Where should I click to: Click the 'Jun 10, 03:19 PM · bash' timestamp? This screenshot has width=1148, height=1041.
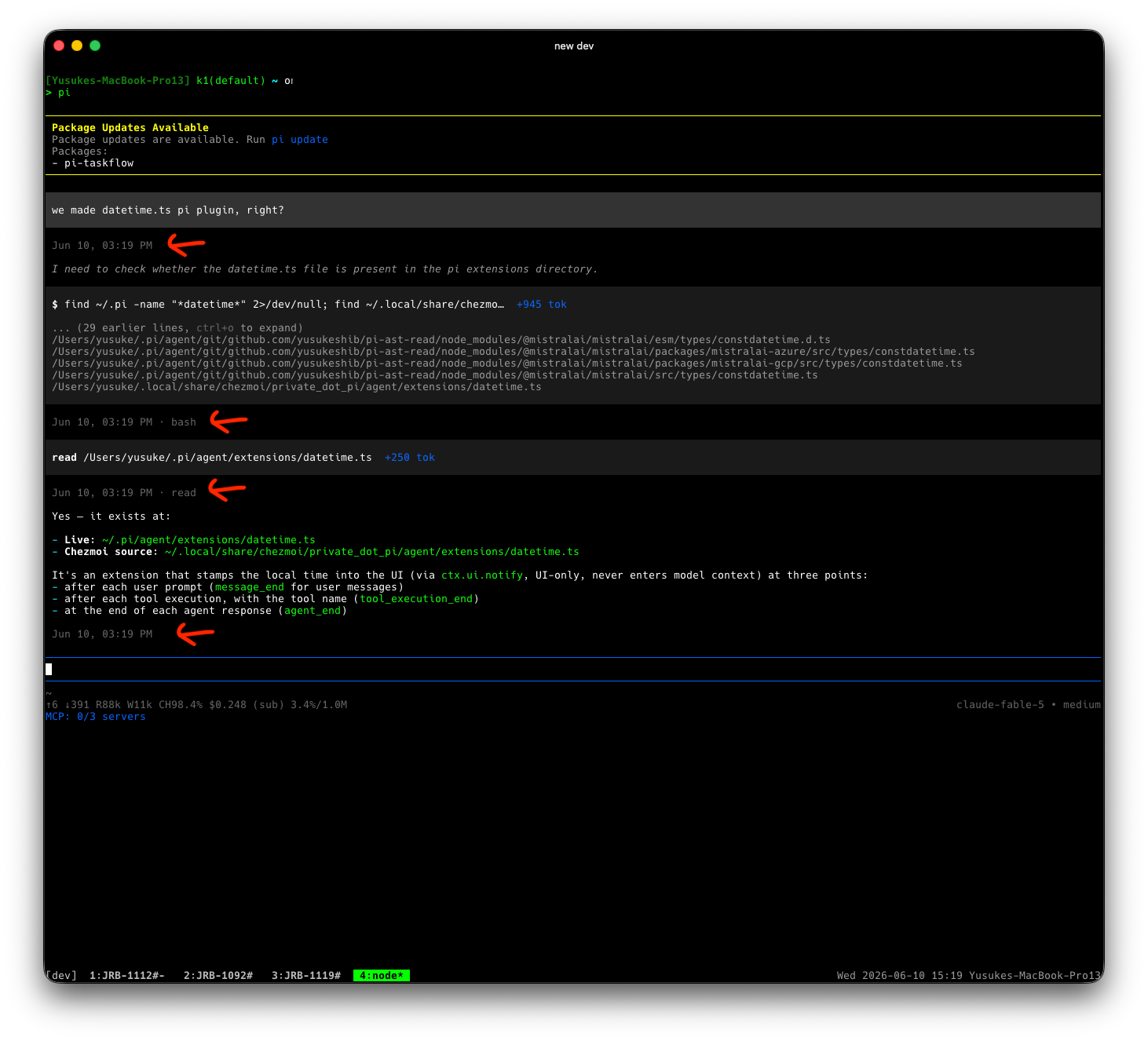pyautogui.click(x=124, y=422)
